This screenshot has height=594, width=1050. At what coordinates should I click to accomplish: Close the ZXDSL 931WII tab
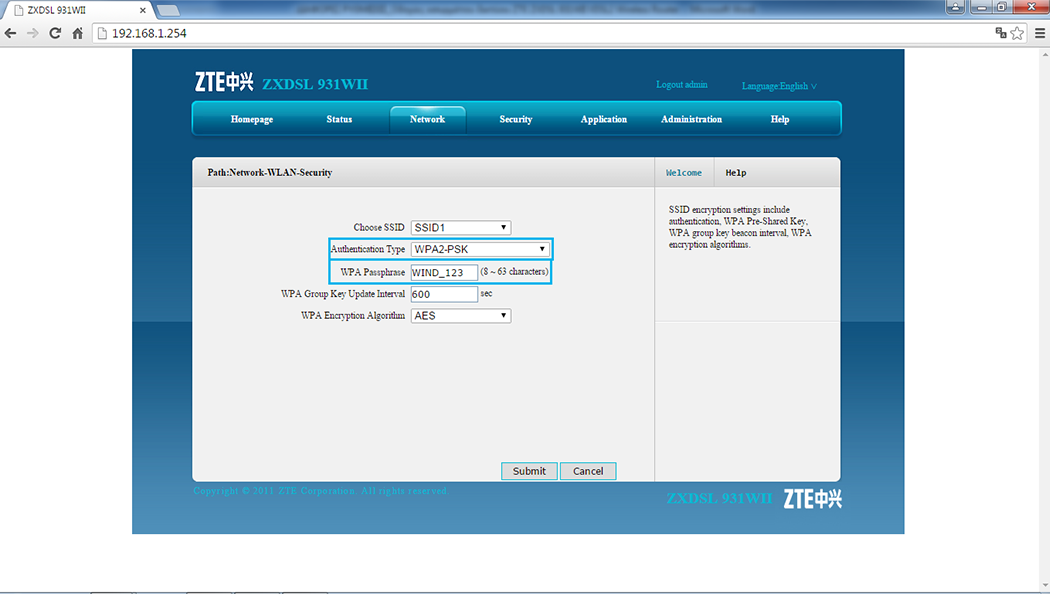click(x=143, y=10)
